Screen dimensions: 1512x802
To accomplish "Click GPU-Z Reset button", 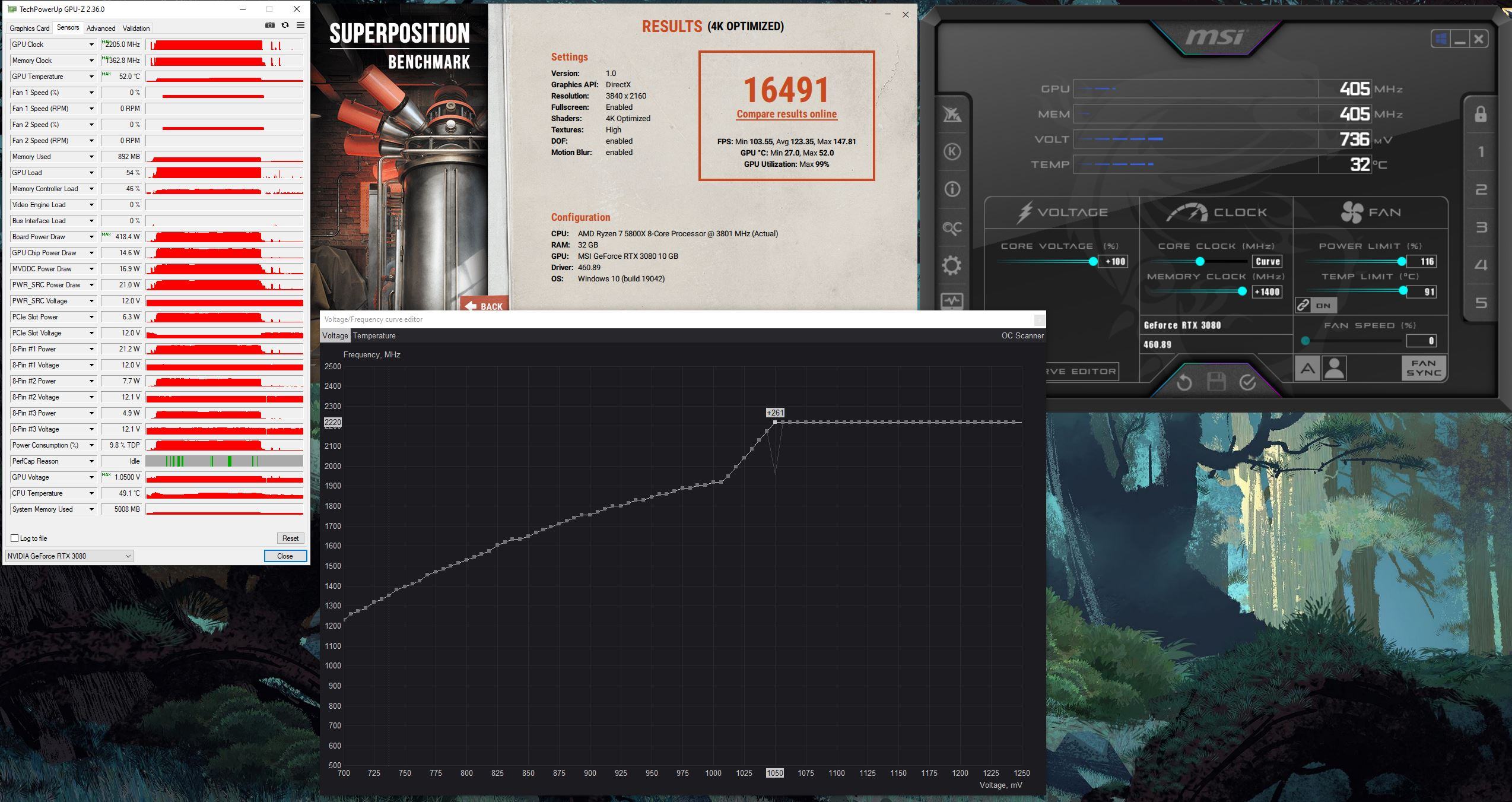I will [x=290, y=538].
